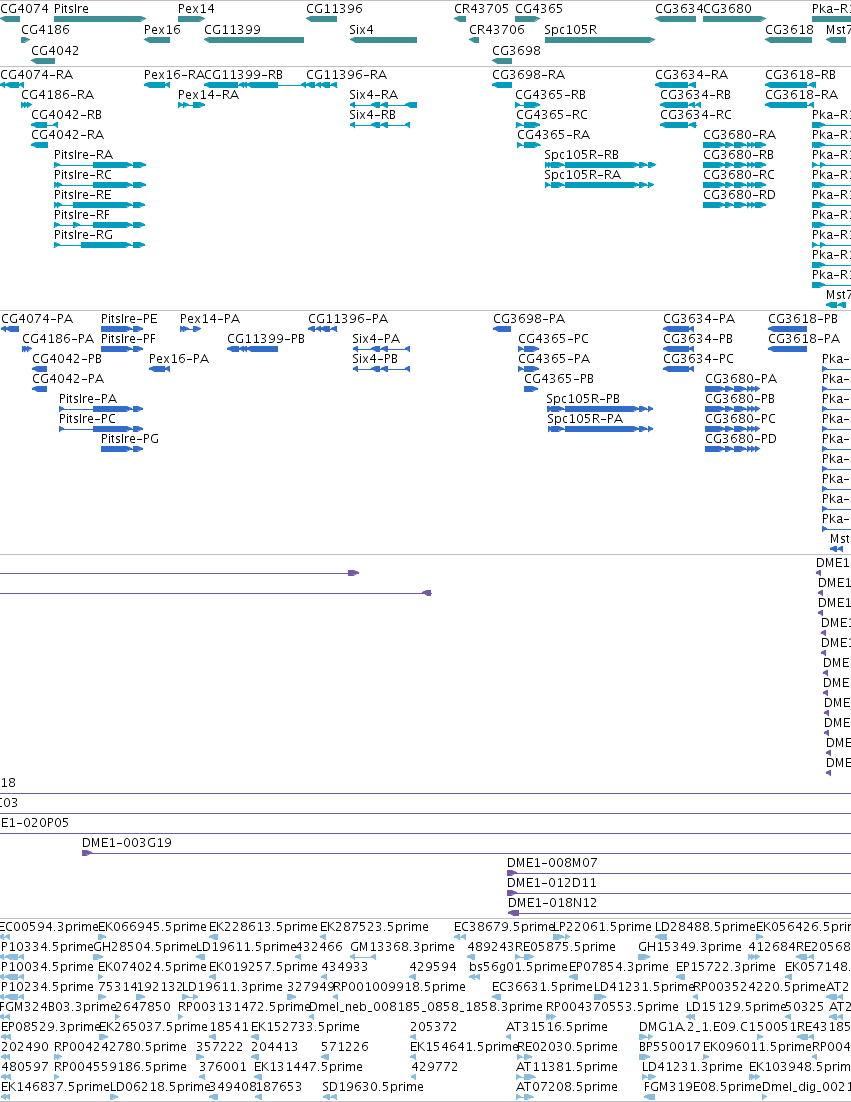
Task: Open transcript label CG11396-RA
Action: (x=346, y=74)
